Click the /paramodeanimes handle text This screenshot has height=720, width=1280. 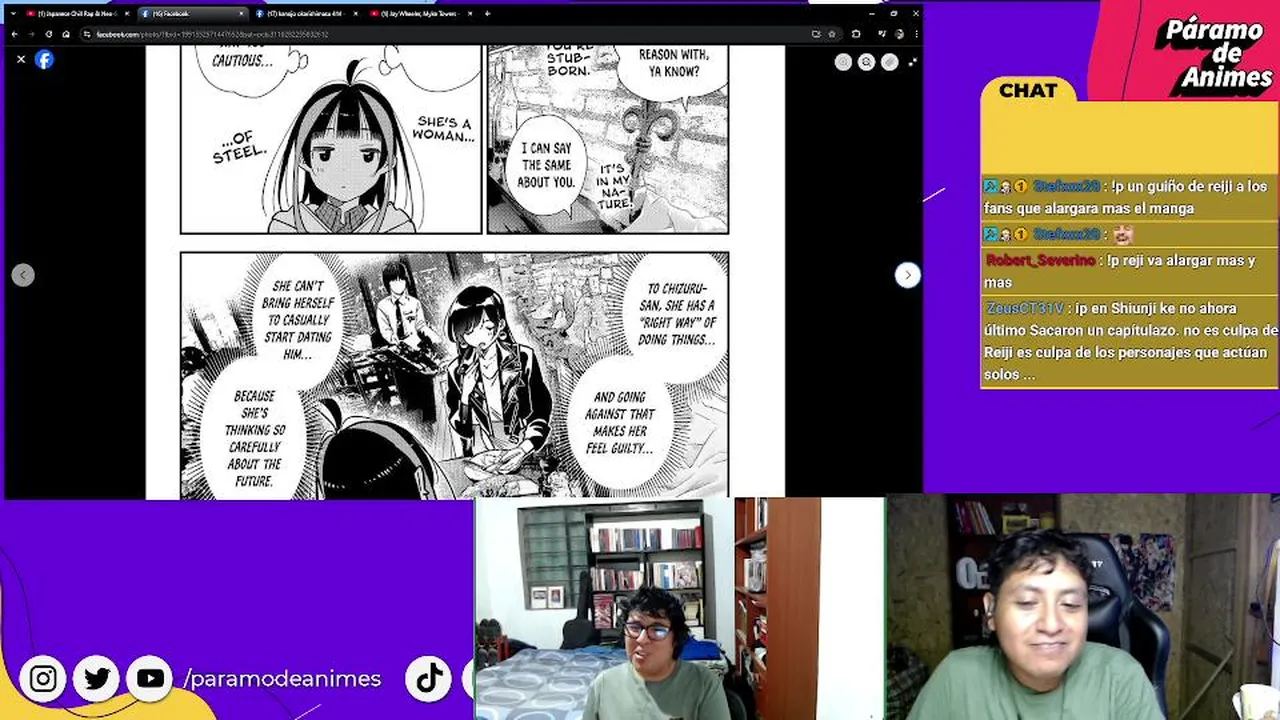(x=282, y=679)
